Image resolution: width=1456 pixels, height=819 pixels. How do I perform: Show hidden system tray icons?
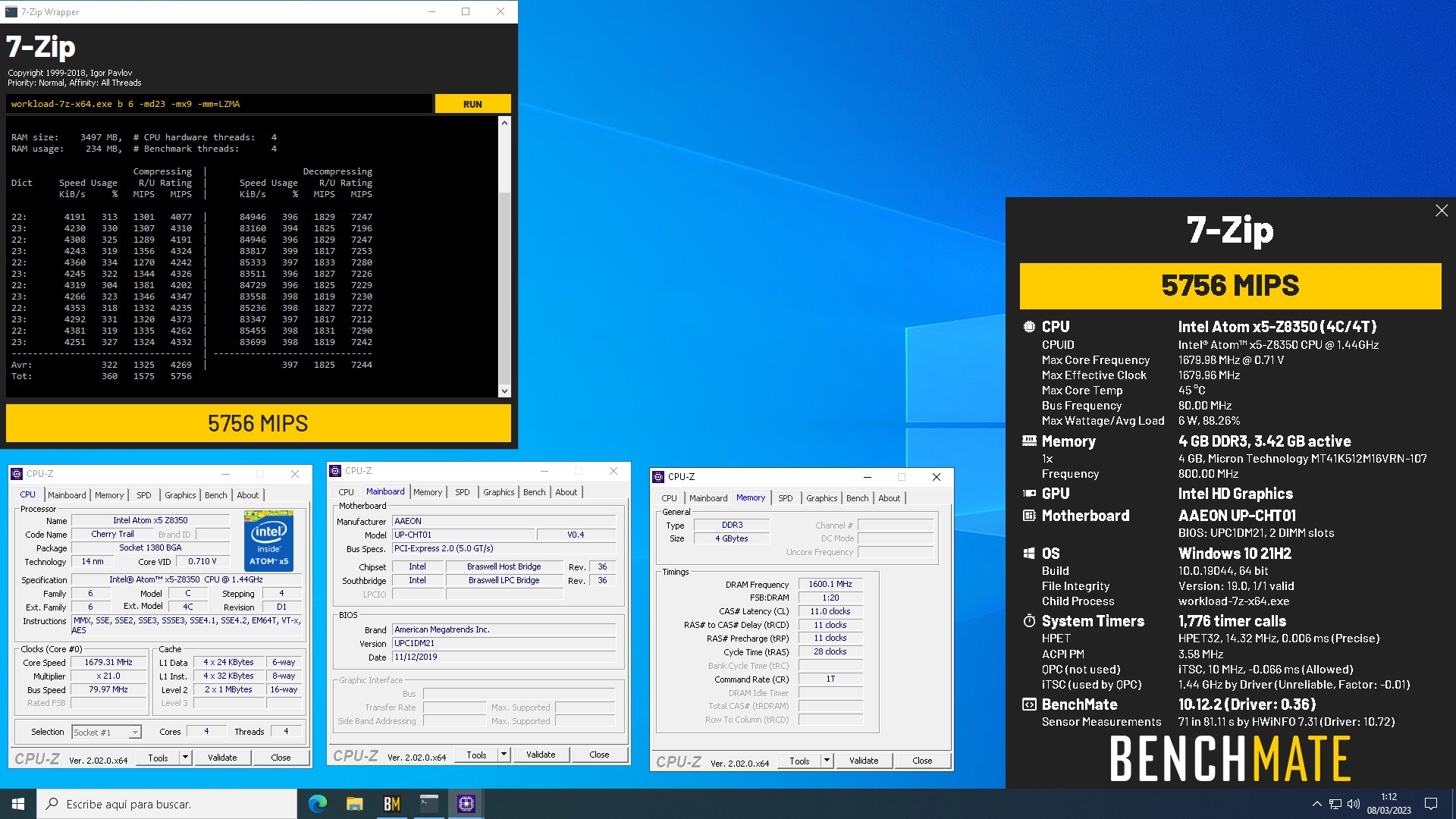coord(1316,804)
